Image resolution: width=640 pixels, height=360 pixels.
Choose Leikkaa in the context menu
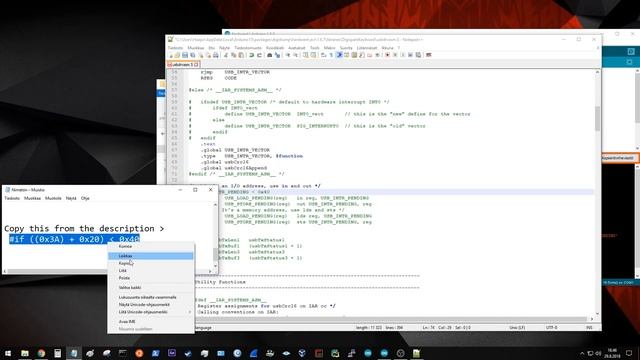[151, 256]
